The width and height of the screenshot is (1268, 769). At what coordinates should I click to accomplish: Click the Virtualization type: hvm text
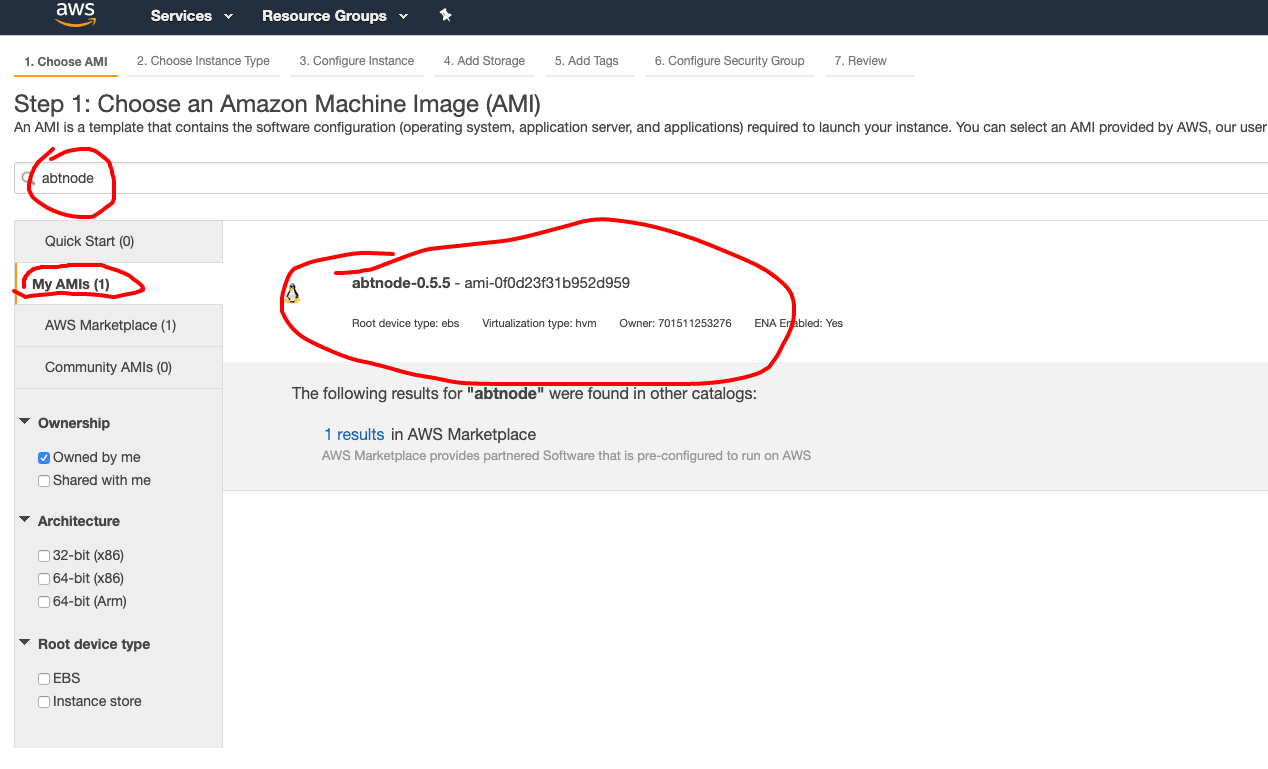click(x=539, y=323)
